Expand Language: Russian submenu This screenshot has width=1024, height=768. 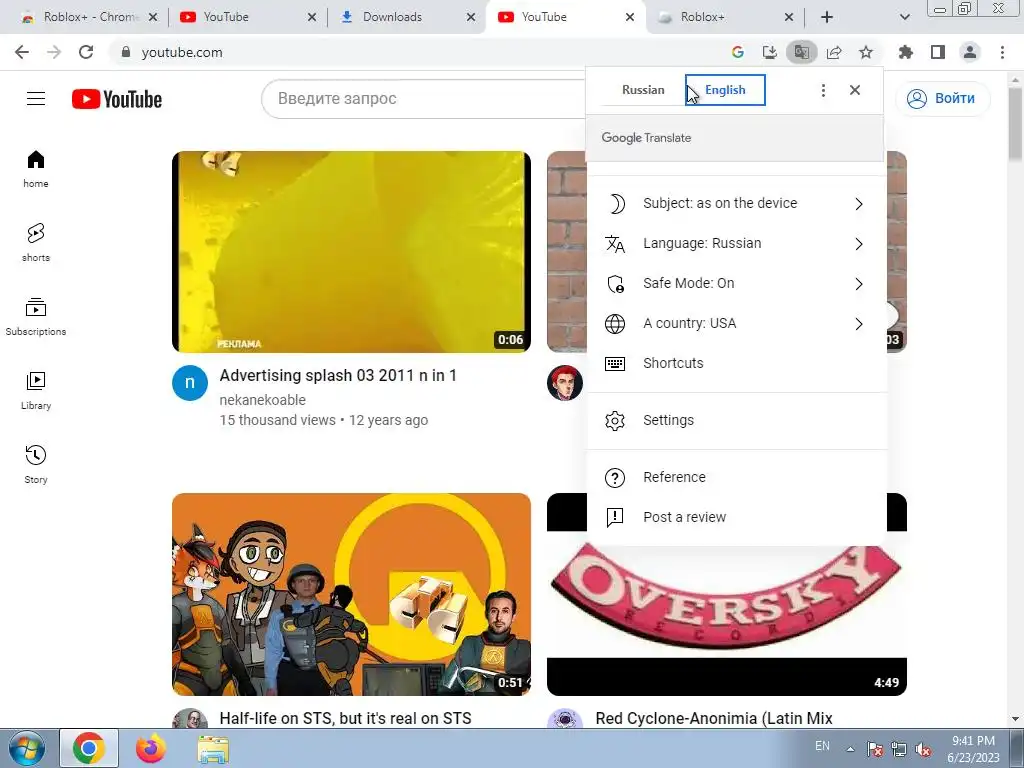pyautogui.click(x=737, y=244)
